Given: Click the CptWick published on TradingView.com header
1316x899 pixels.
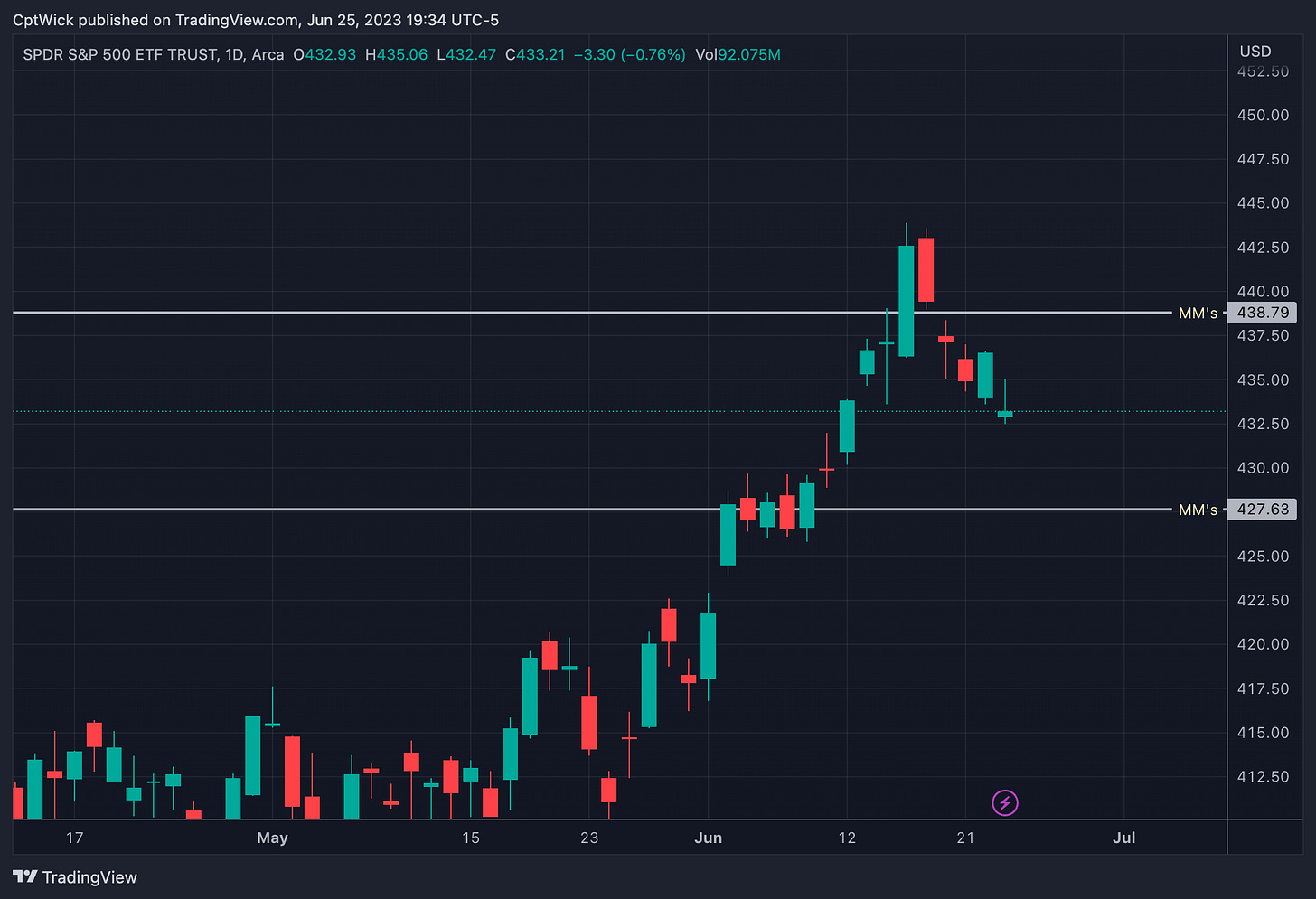Looking at the screenshot, I should pos(256,20).
